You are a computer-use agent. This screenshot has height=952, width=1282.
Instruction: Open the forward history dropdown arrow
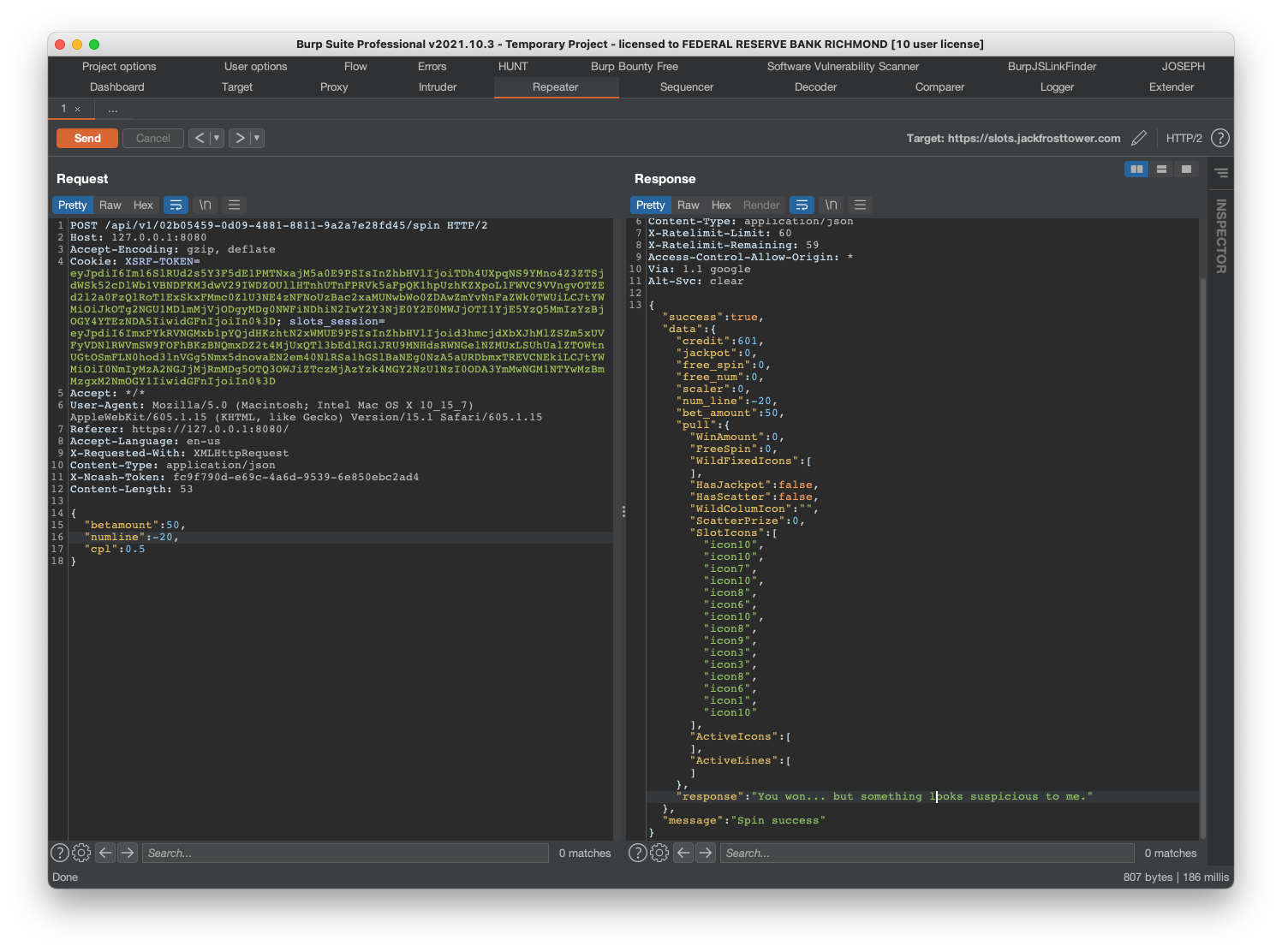click(x=257, y=138)
